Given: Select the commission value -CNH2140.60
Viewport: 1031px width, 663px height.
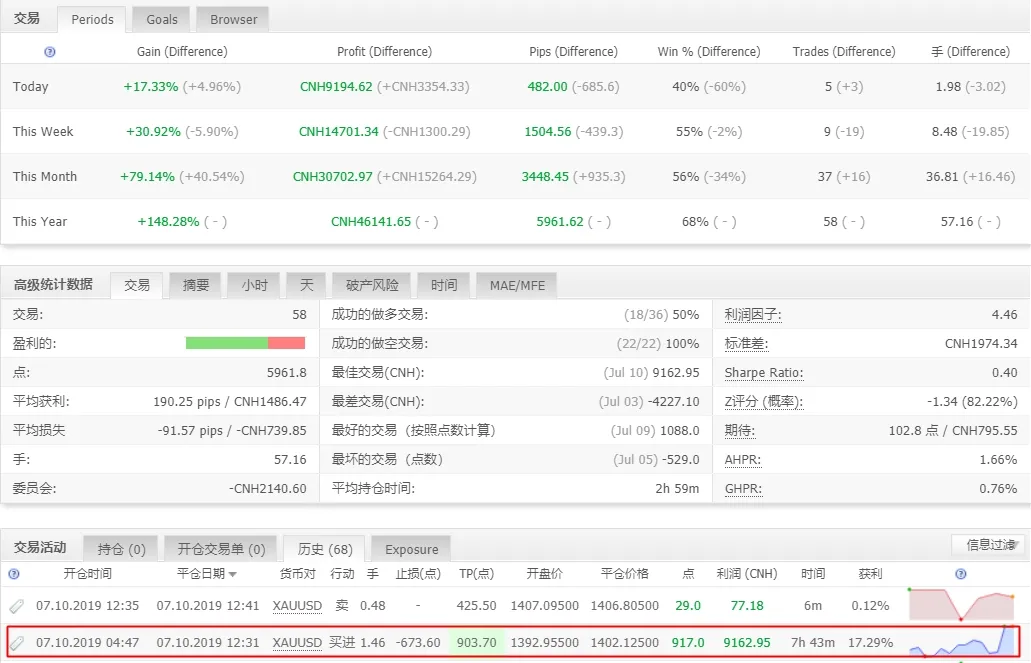Looking at the screenshot, I should click(x=268, y=489).
